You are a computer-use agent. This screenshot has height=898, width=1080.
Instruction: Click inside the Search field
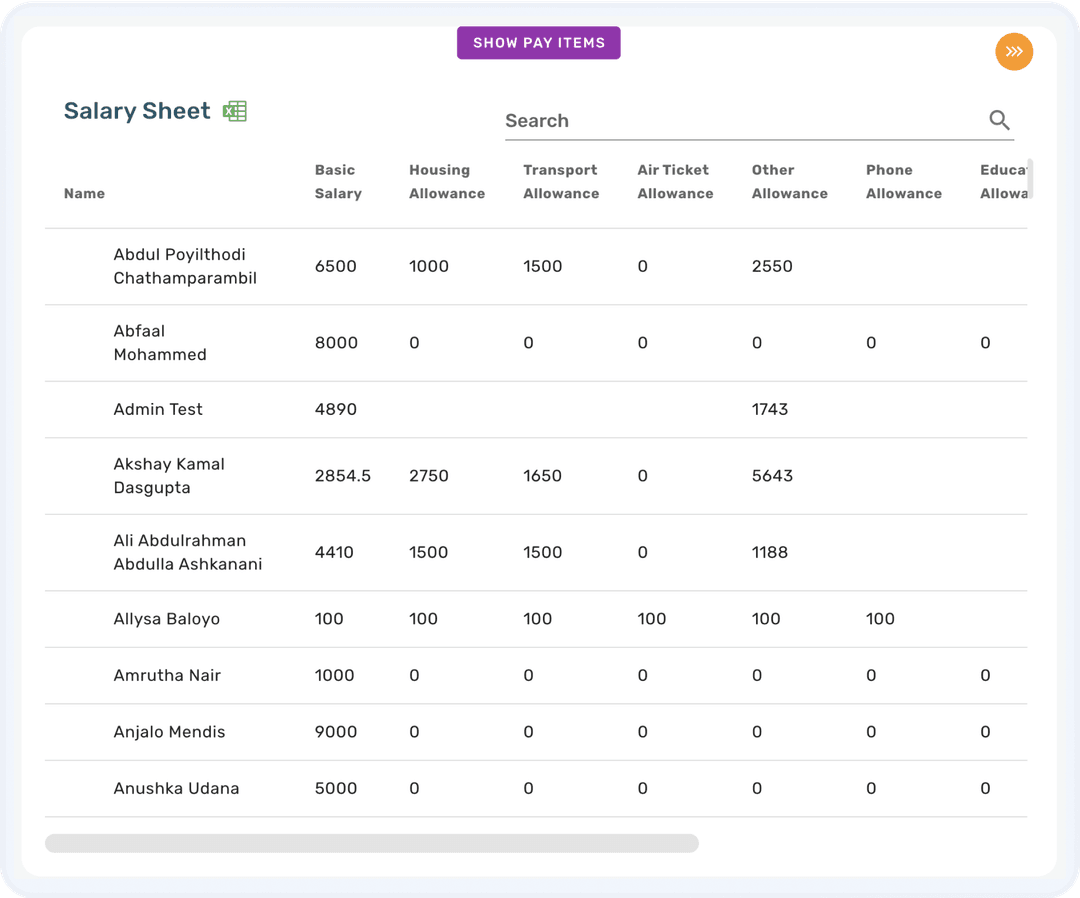coord(700,120)
